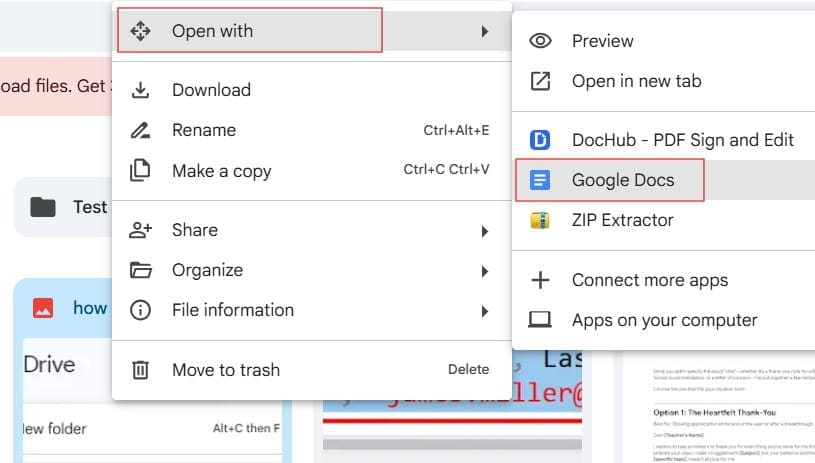Select Connect more apps option

tap(664, 280)
